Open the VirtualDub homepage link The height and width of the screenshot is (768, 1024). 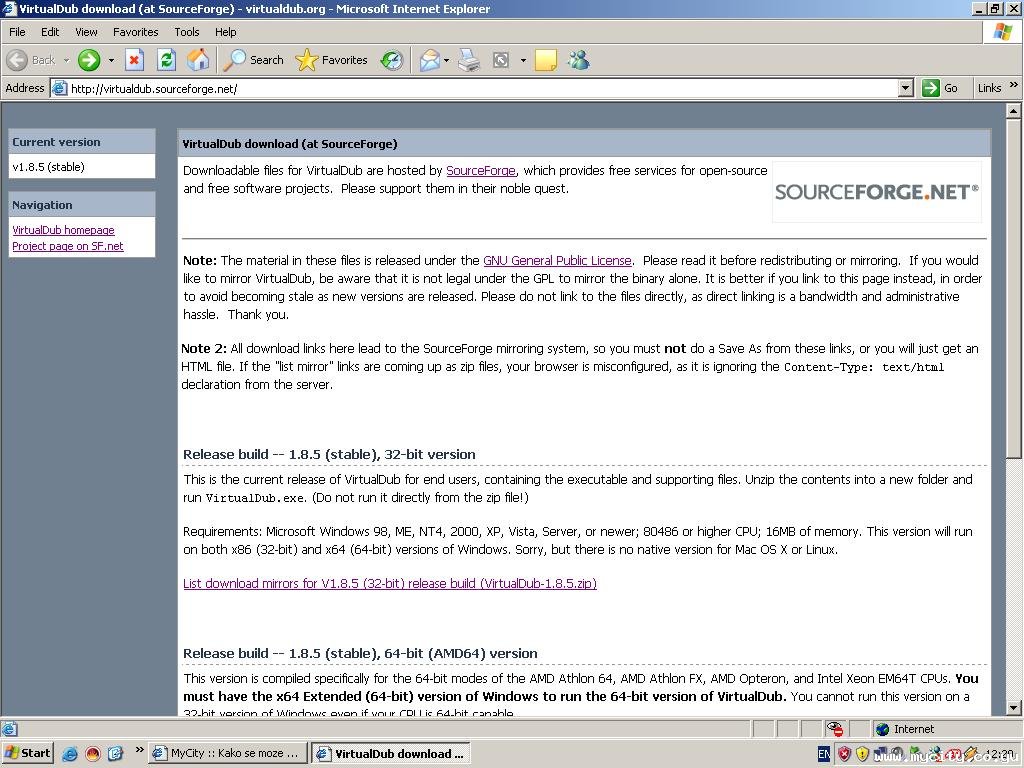[63, 230]
